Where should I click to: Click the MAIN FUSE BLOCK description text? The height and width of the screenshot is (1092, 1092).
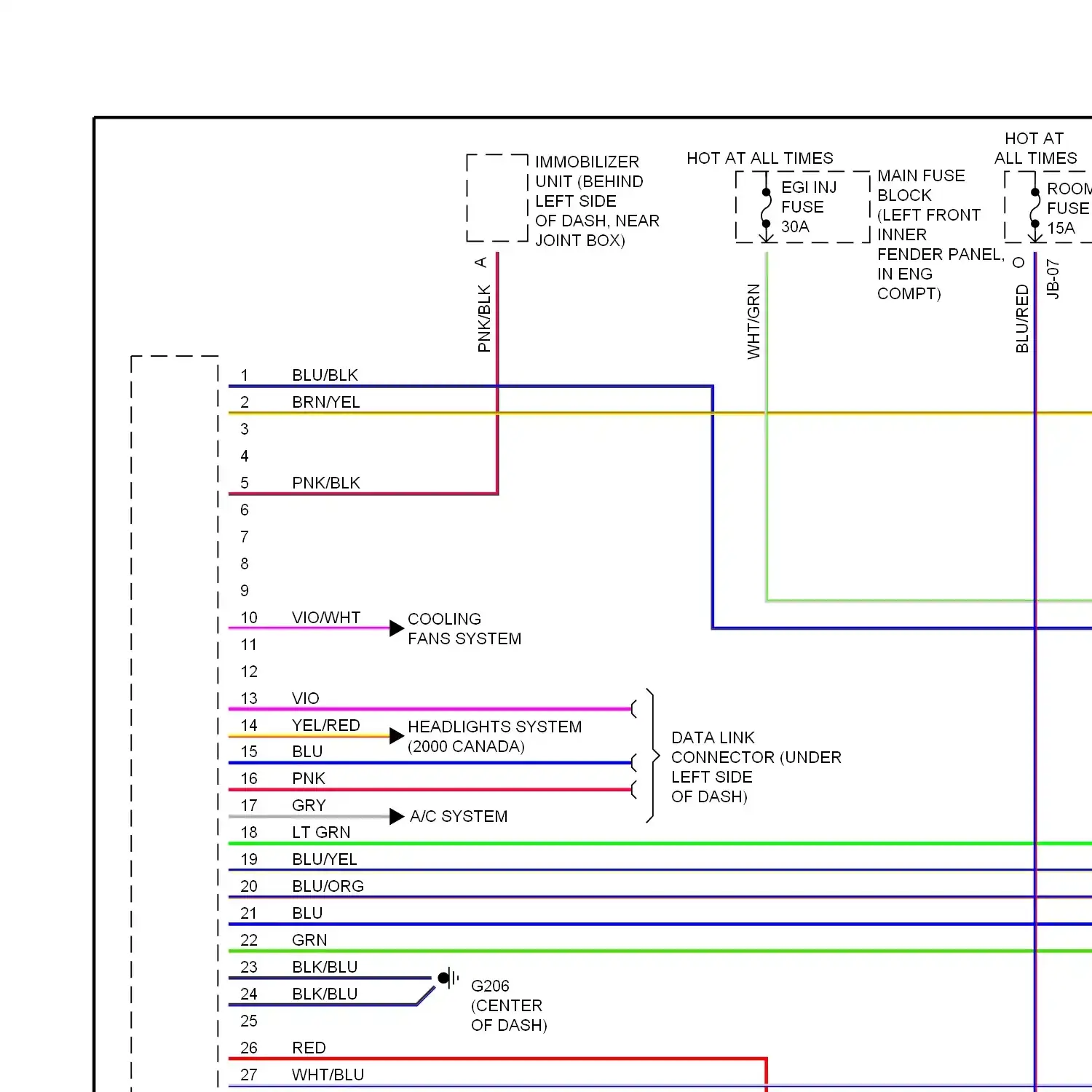941,234
